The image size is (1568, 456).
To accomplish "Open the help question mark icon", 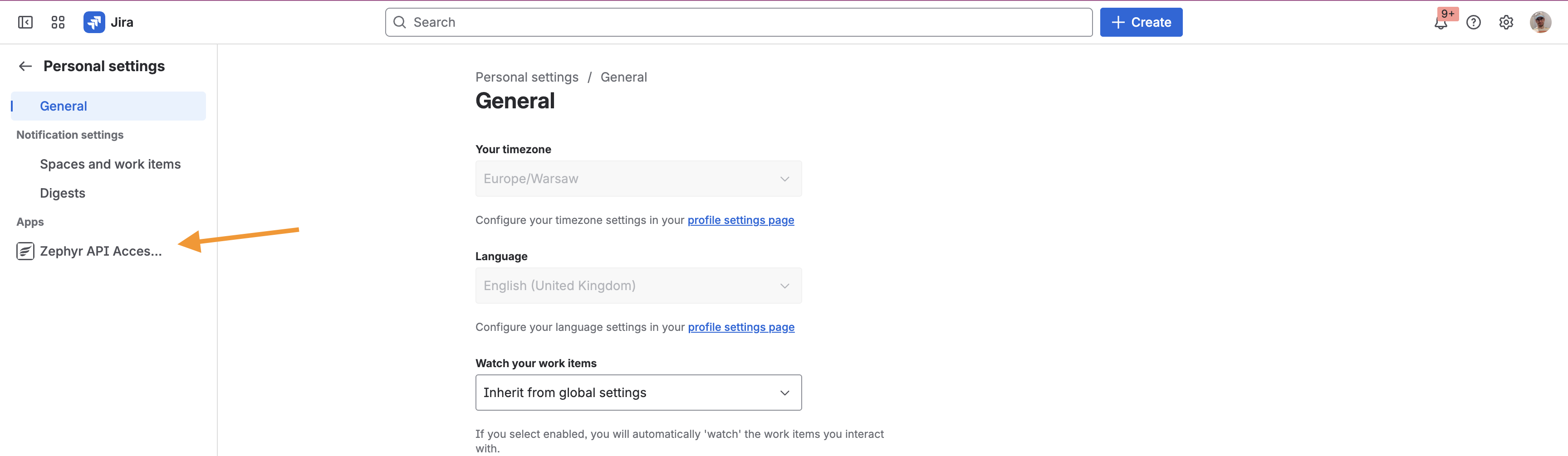I will click(1473, 23).
